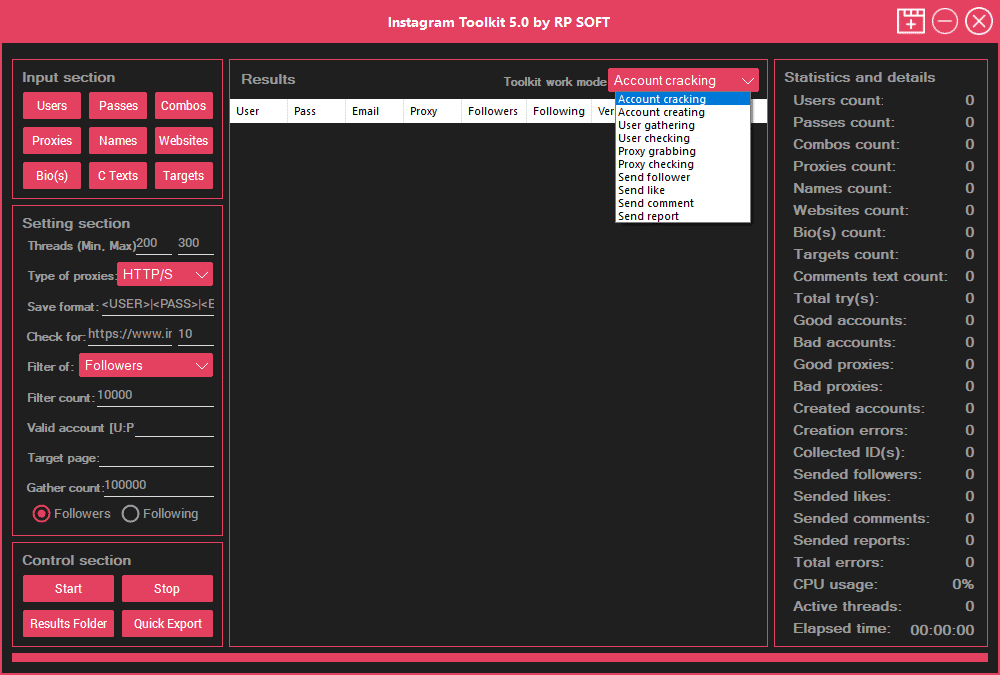Expand the Filter of dropdown

tap(145, 364)
